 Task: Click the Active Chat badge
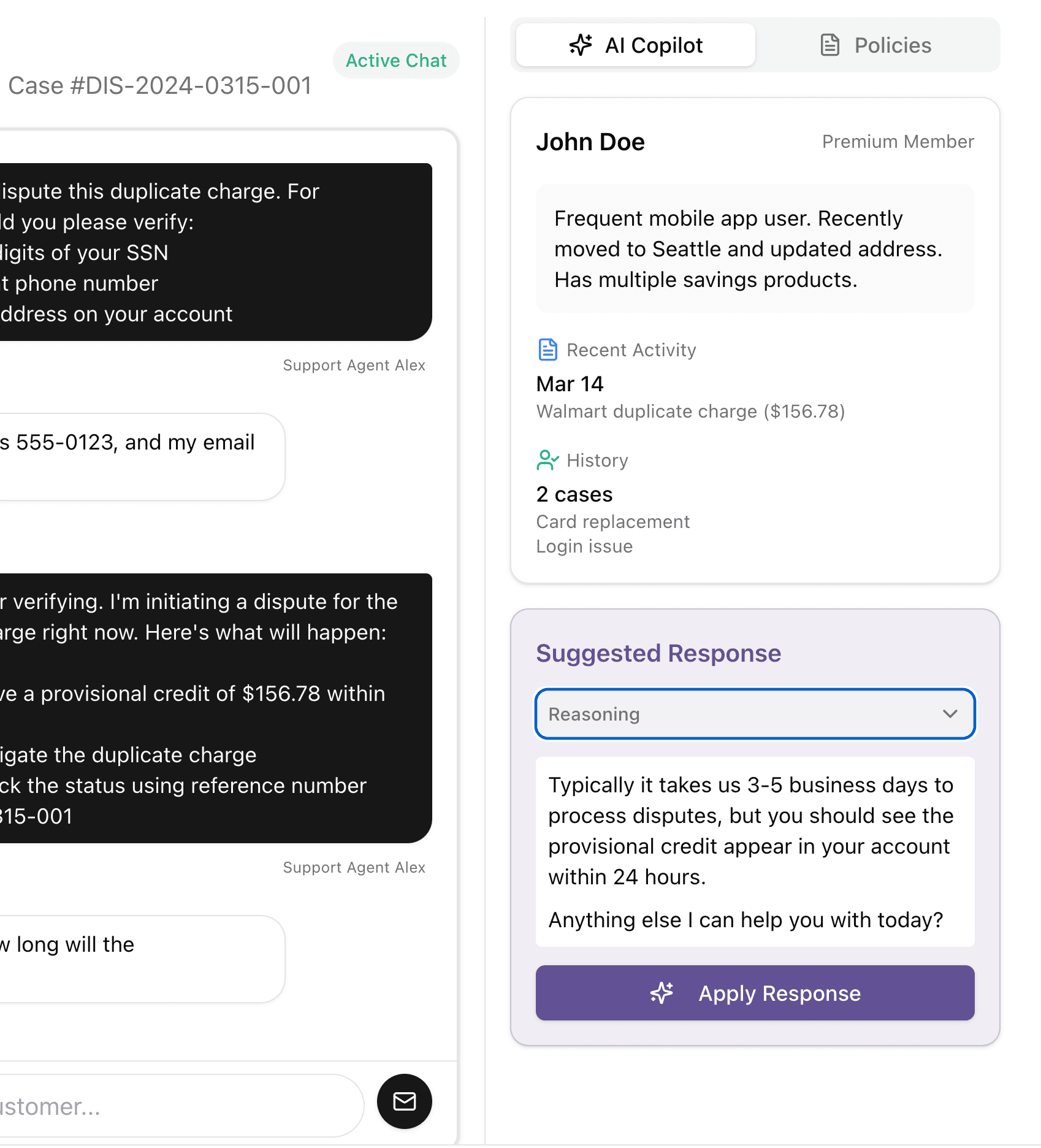coord(396,60)
